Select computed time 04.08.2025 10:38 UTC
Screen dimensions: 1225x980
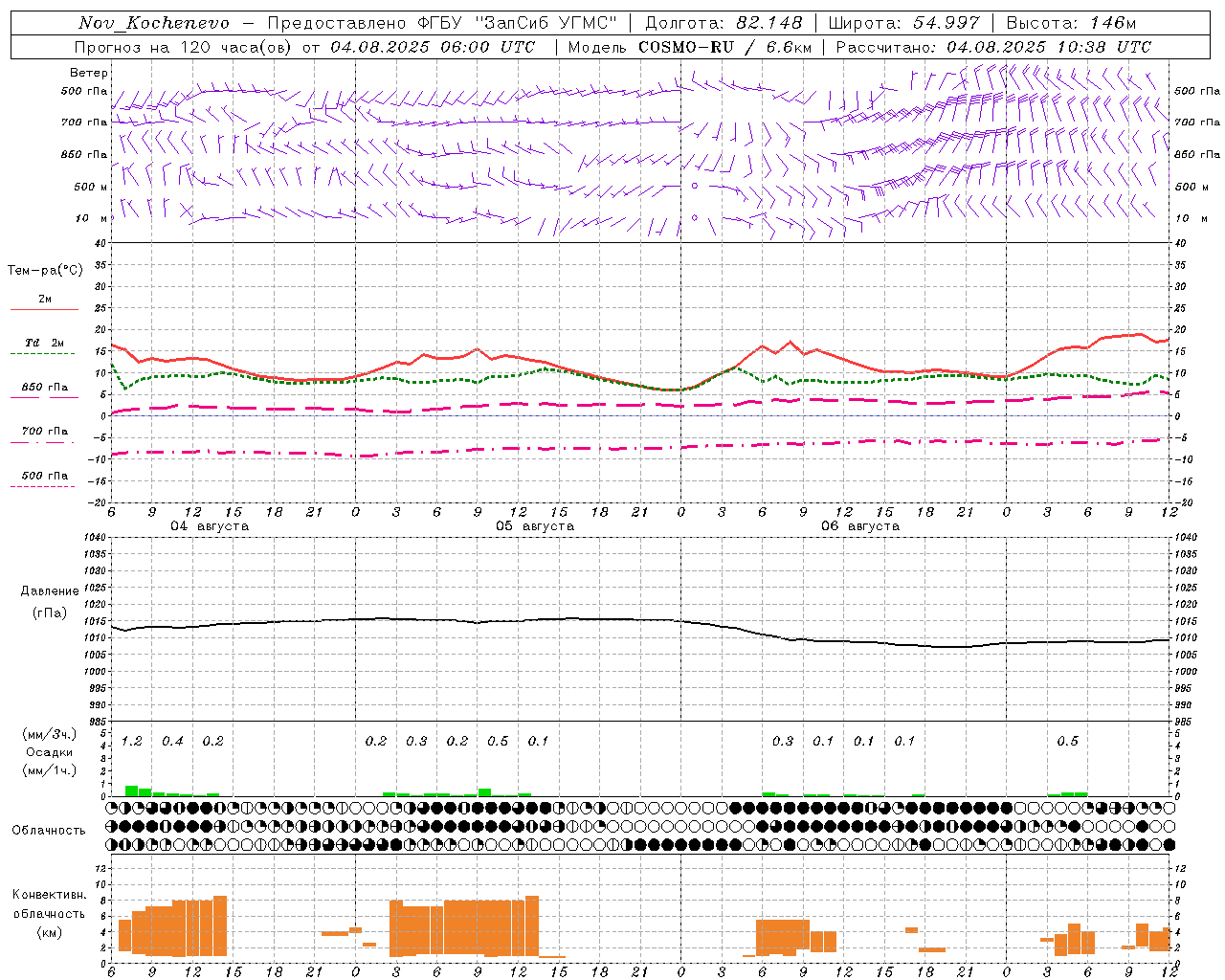(1049, 47)
